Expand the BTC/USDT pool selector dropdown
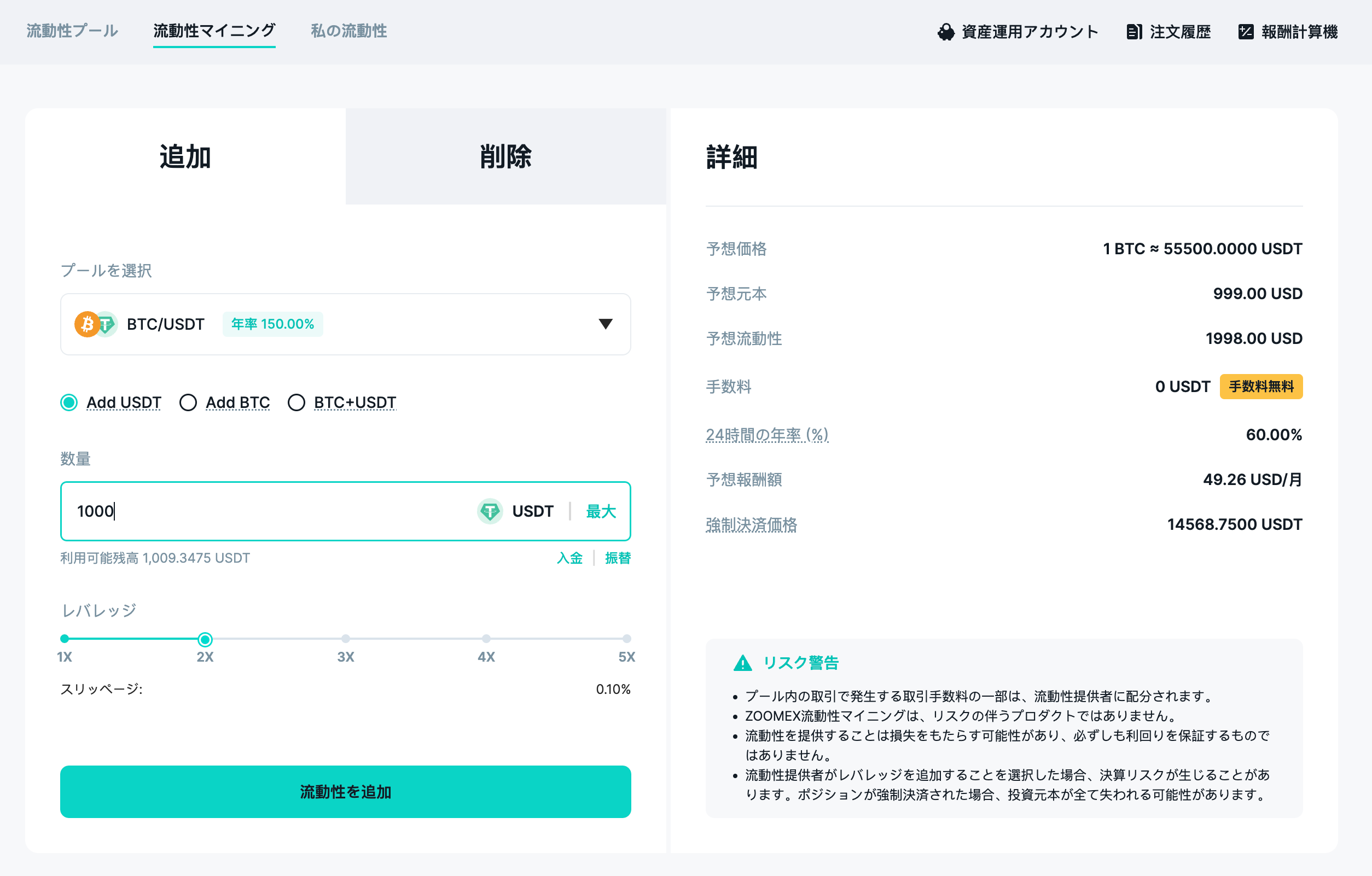Image resolution: width=1372 pixels, height=876 pixels. click(606, 324)
